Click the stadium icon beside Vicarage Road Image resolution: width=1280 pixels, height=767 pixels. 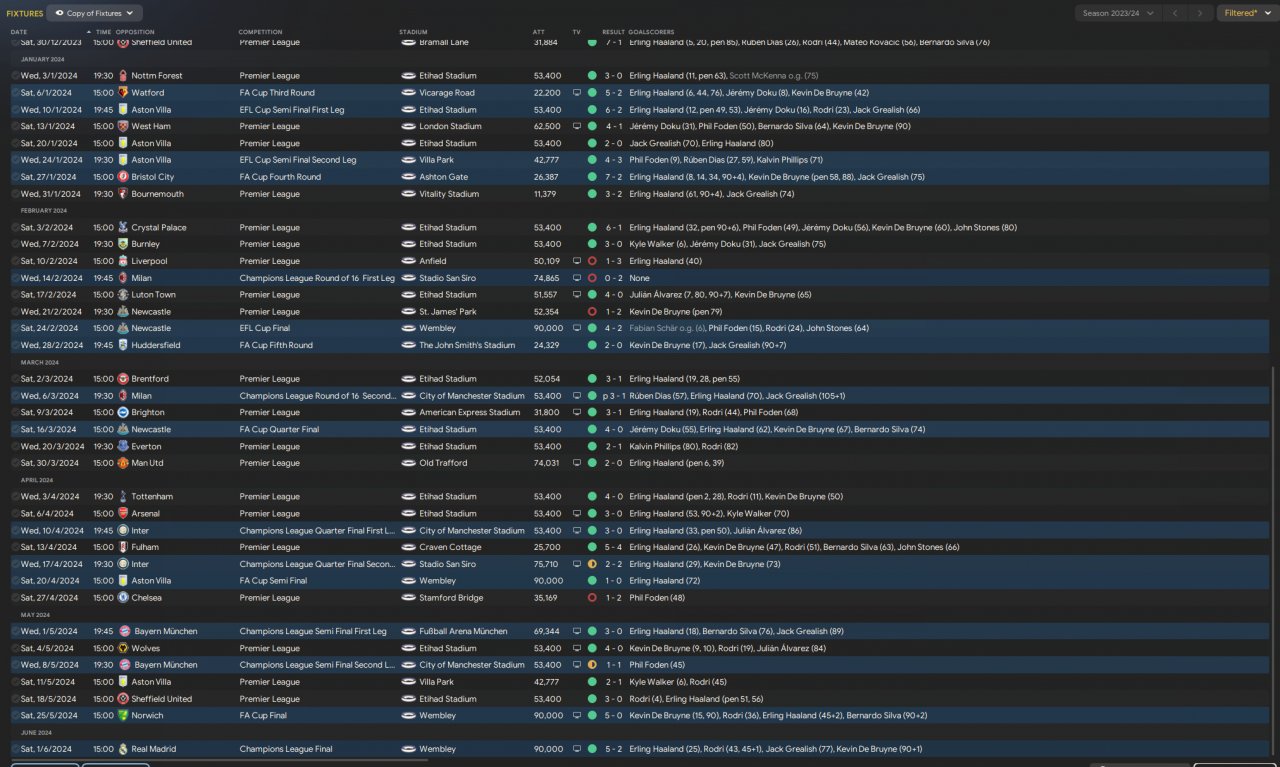click(408, 93)
